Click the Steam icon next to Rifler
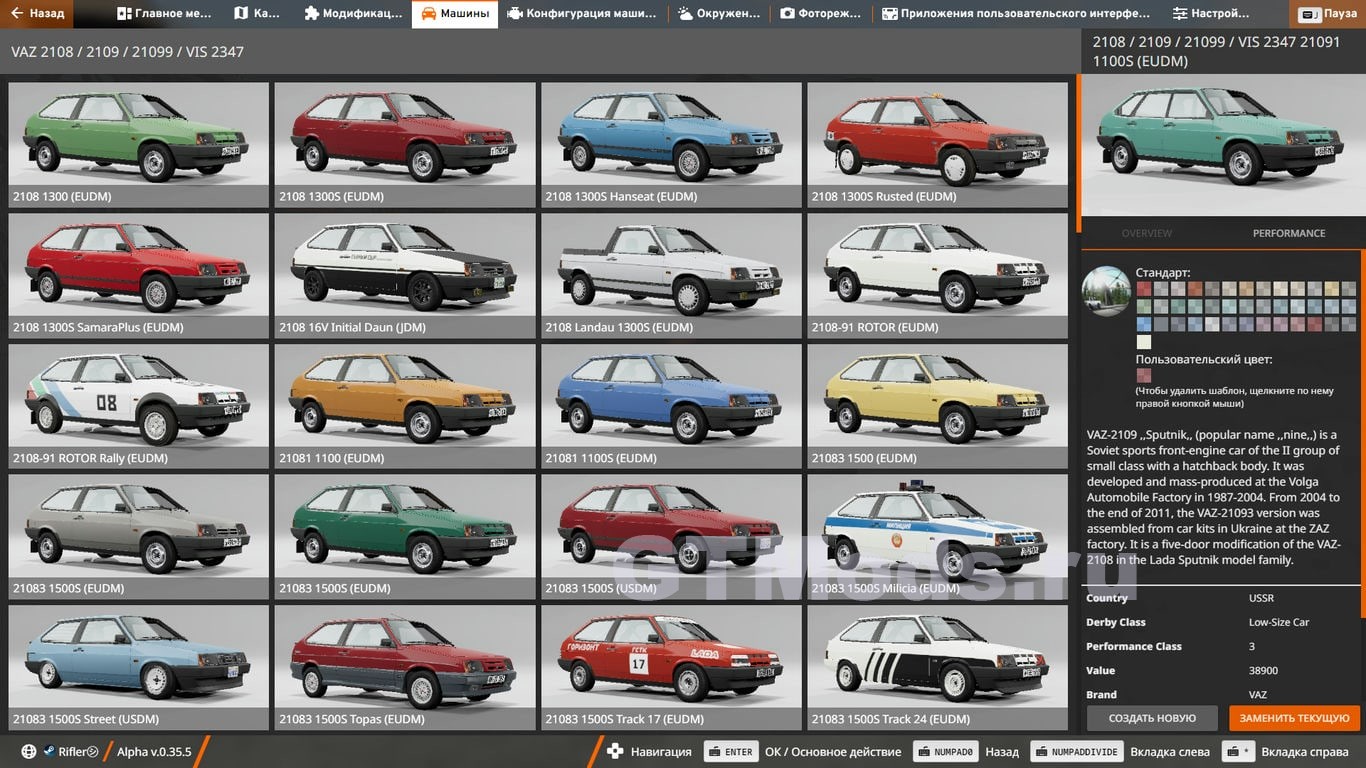Image resolution: width=1366 pixels, height=768 pixels. coord(48,752)
